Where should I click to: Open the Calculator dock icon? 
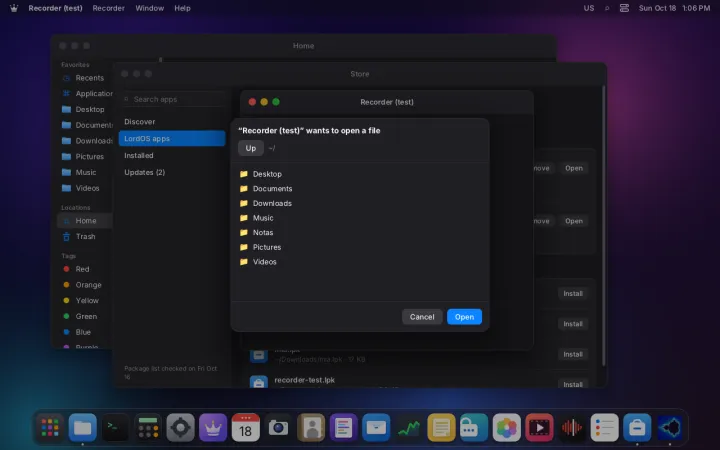[x=148, y=428]
